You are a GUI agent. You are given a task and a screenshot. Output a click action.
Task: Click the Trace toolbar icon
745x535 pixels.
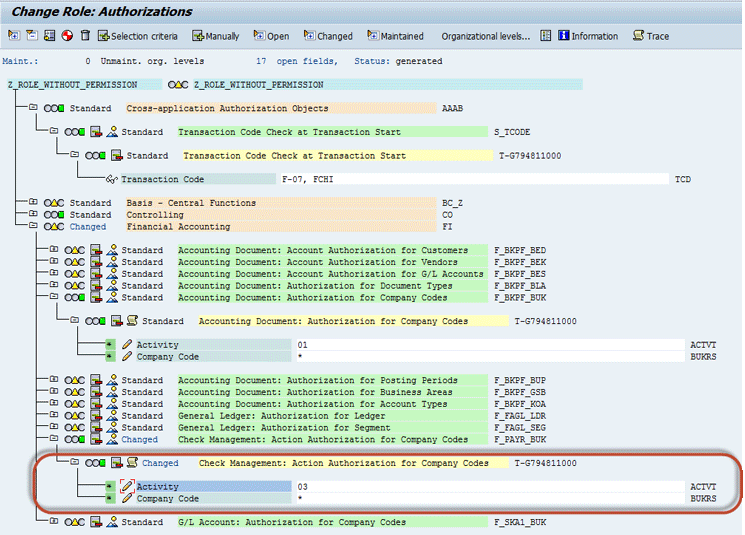coord(651,36)
